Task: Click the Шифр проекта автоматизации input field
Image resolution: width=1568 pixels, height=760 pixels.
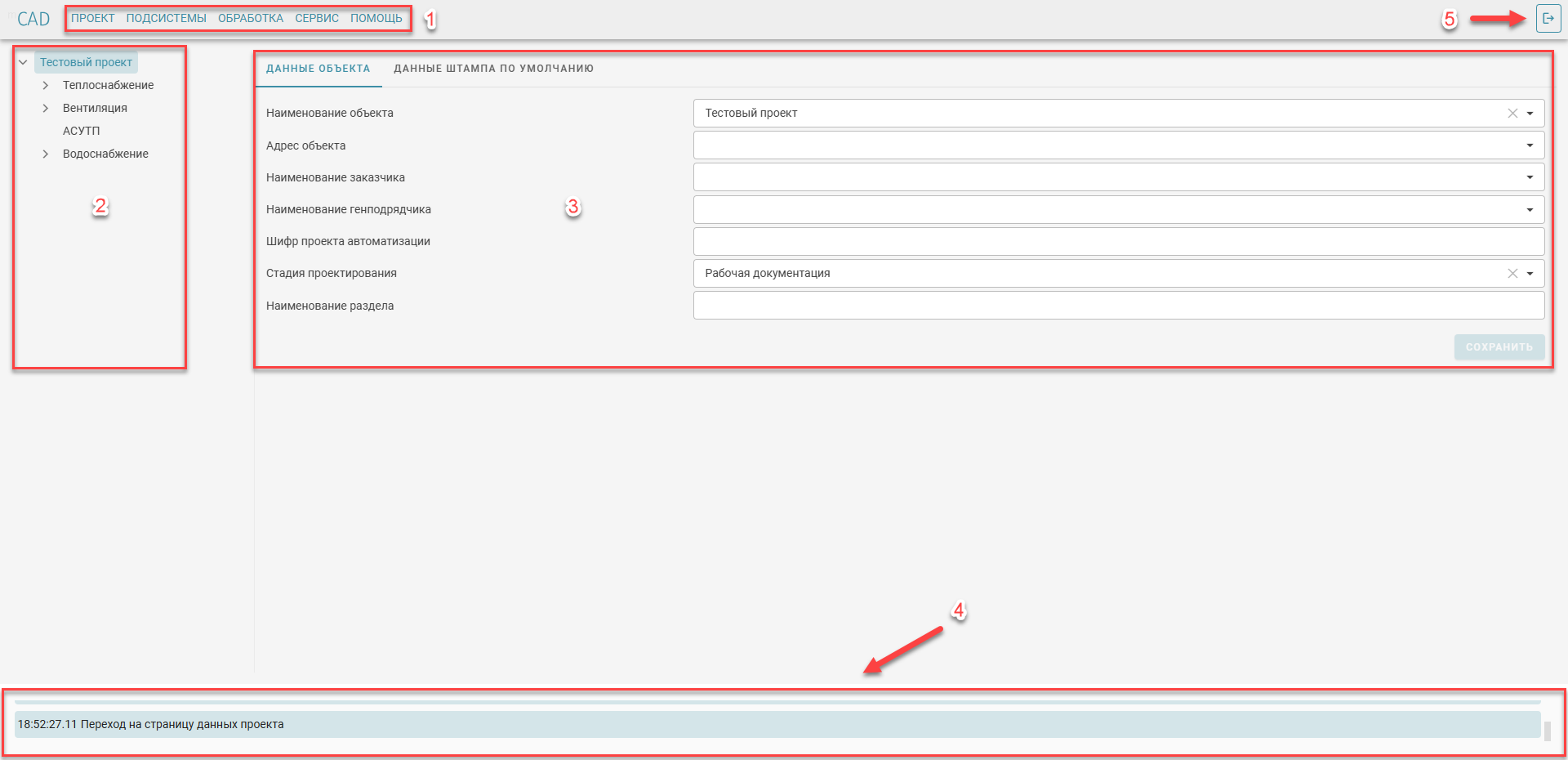Action: tap(1118, 241)
